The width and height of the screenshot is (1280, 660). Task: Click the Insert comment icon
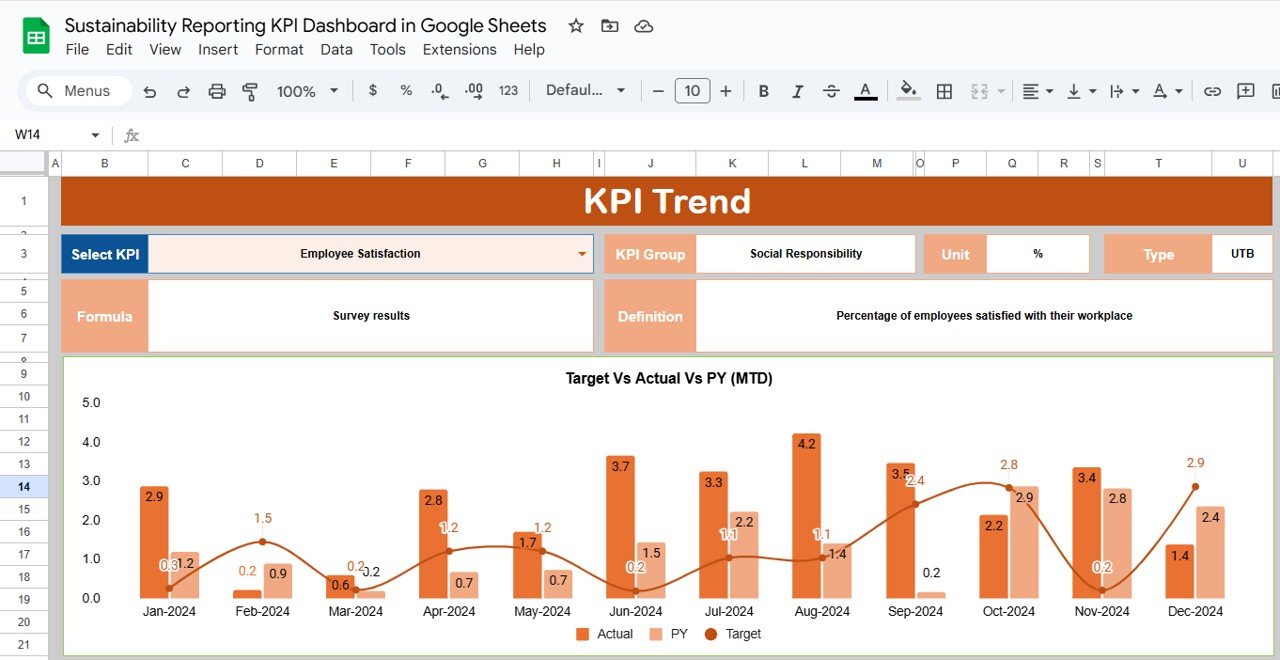[1245, 91]
